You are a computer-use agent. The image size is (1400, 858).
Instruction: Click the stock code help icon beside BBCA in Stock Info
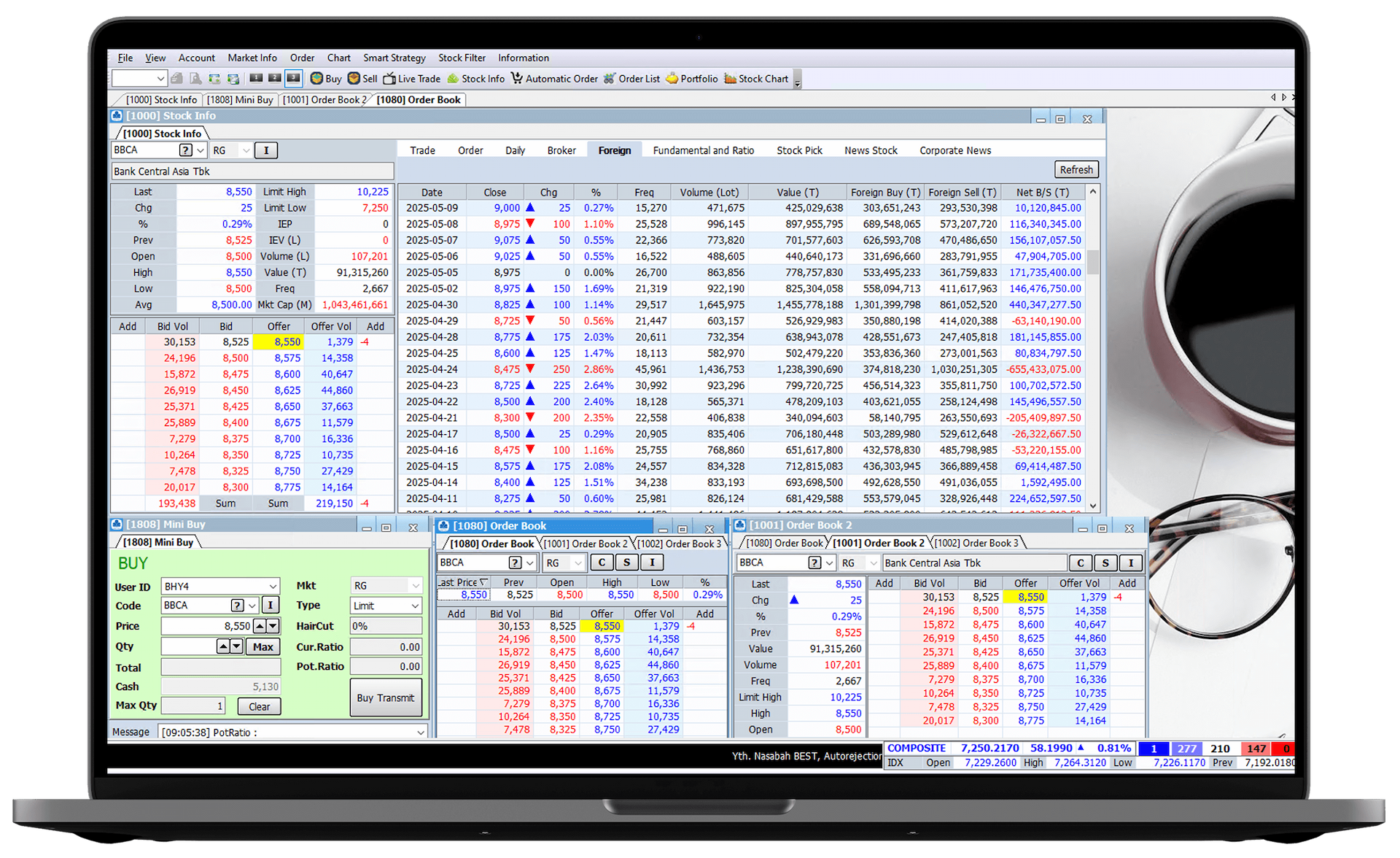186,150
